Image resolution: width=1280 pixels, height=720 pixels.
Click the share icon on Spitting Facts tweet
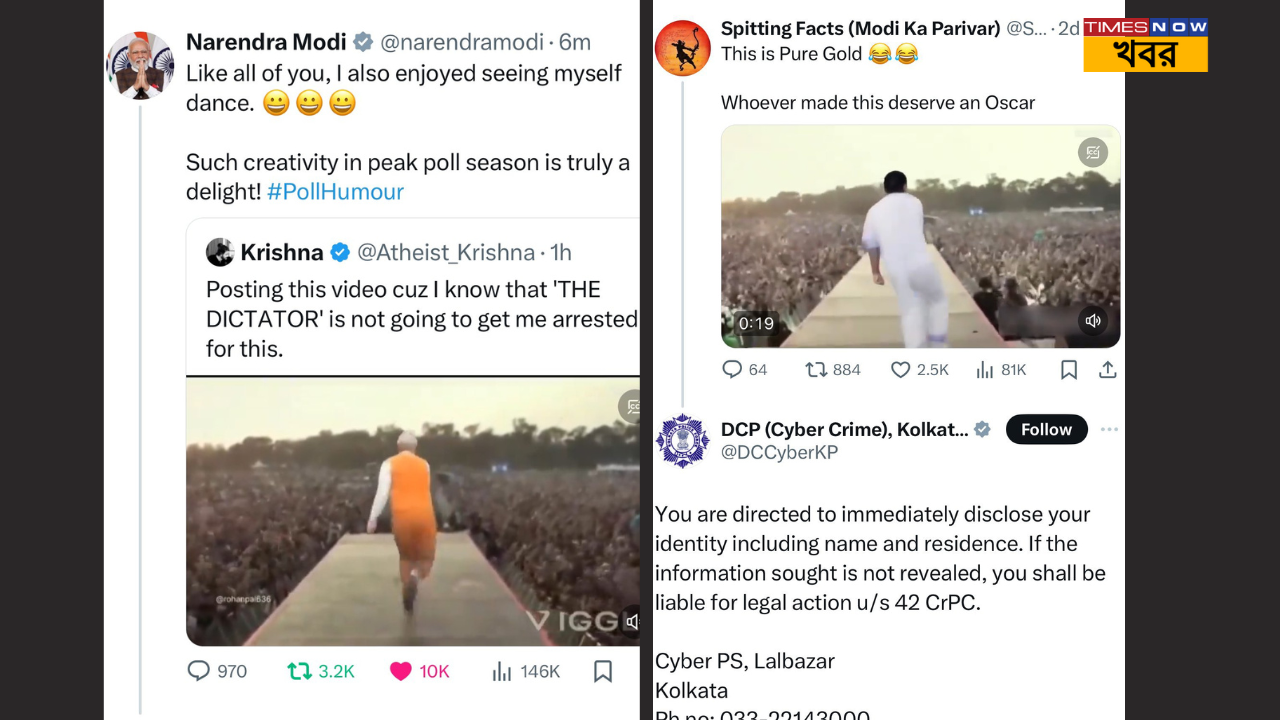tap(1107, 369)
